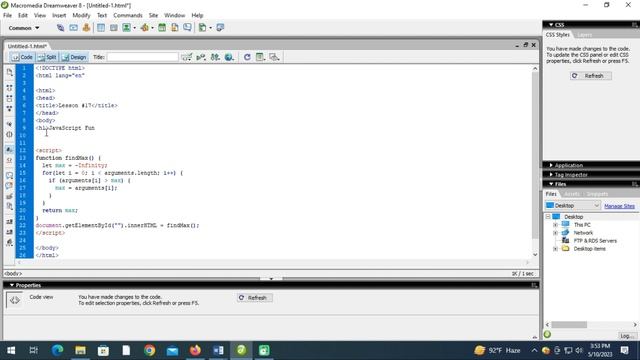The height and width of the screenshot is (360, 640).
Task: Open the Commands menu
Action: click(128, 15)
